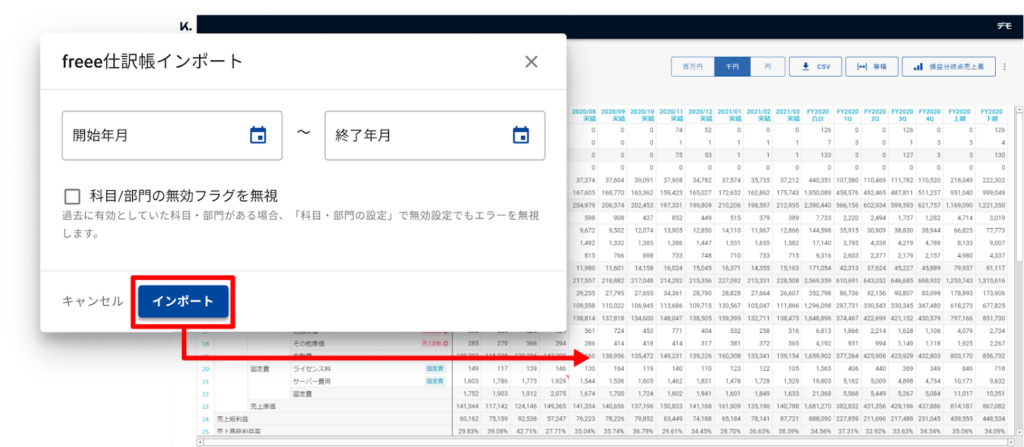Viewport: 1024px width, 447px height.
Task: Click row number 23
Action: pyautogui.click(x=205, y=406)
